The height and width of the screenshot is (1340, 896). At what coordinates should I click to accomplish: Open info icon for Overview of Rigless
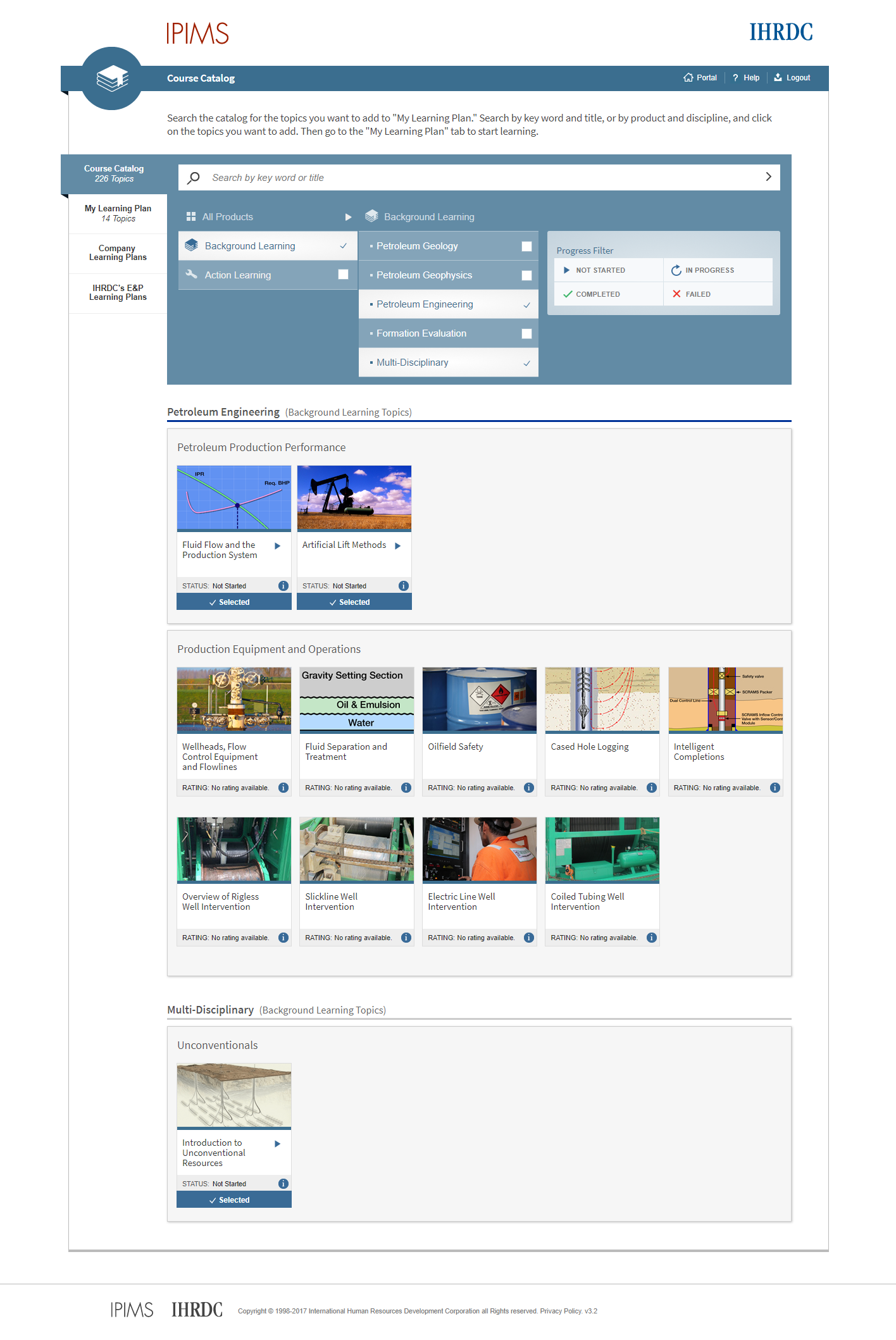[x=283, y=938]
